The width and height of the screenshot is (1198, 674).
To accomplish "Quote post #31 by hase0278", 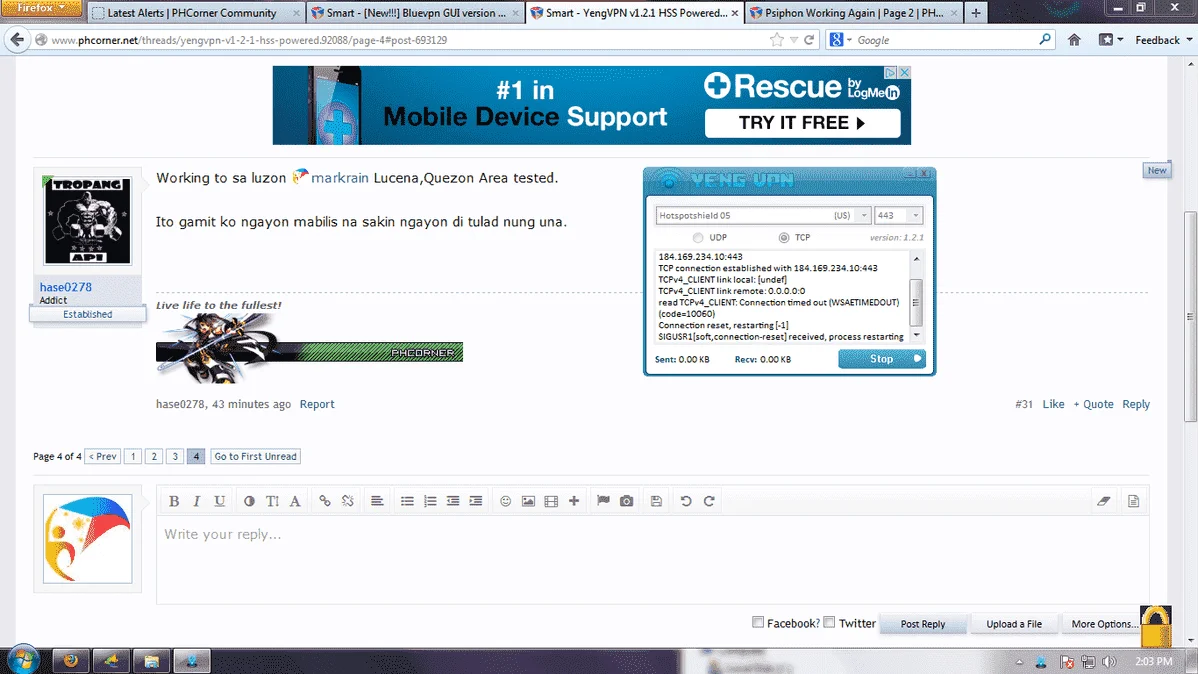I will [x=1093, y=404].
